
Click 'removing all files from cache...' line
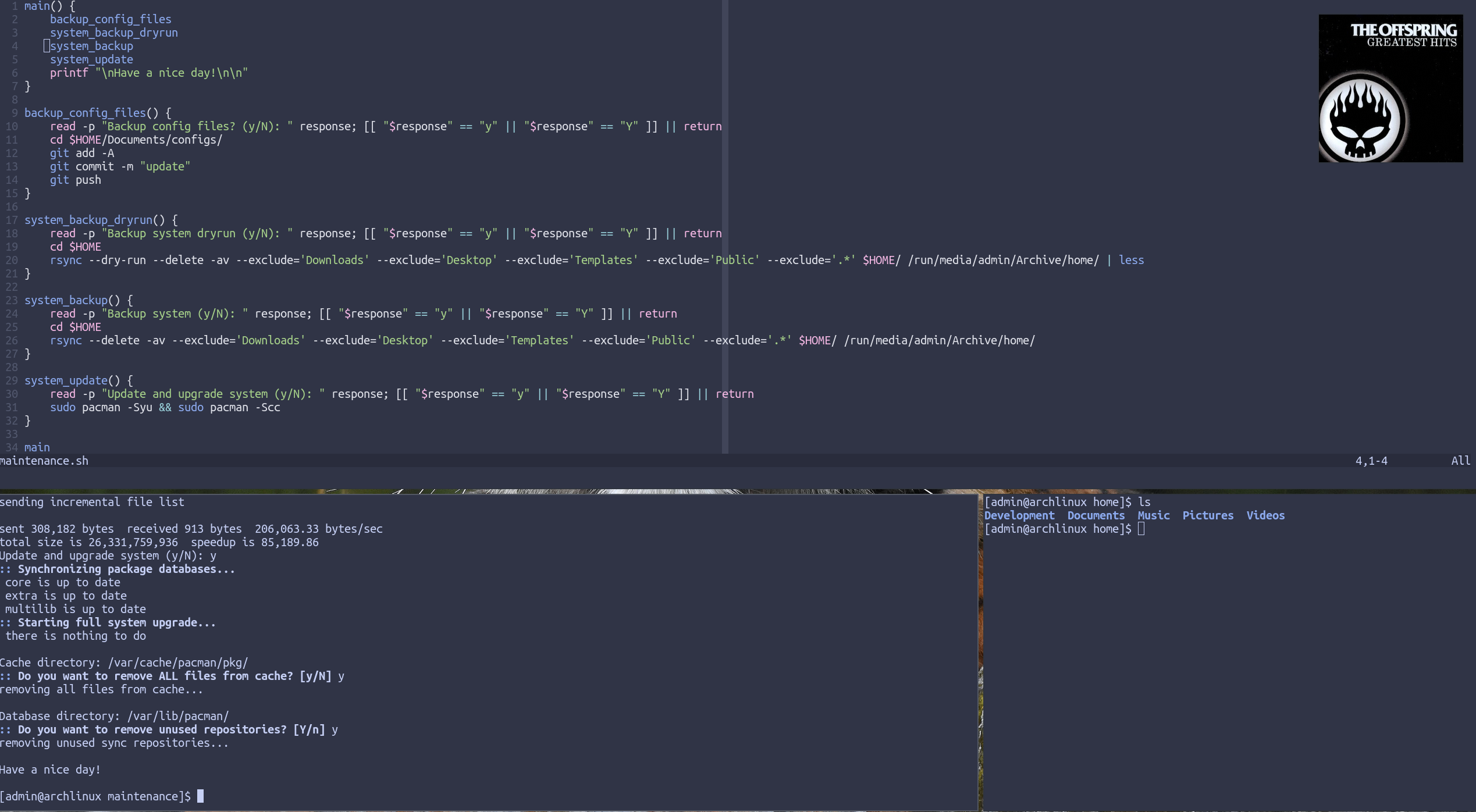[101, 689]
